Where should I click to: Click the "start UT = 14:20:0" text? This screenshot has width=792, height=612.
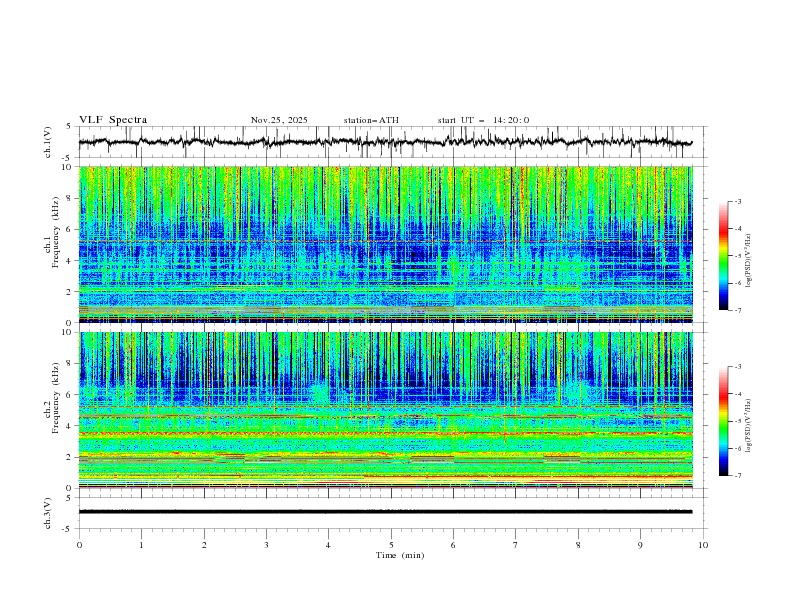[483, 120]
